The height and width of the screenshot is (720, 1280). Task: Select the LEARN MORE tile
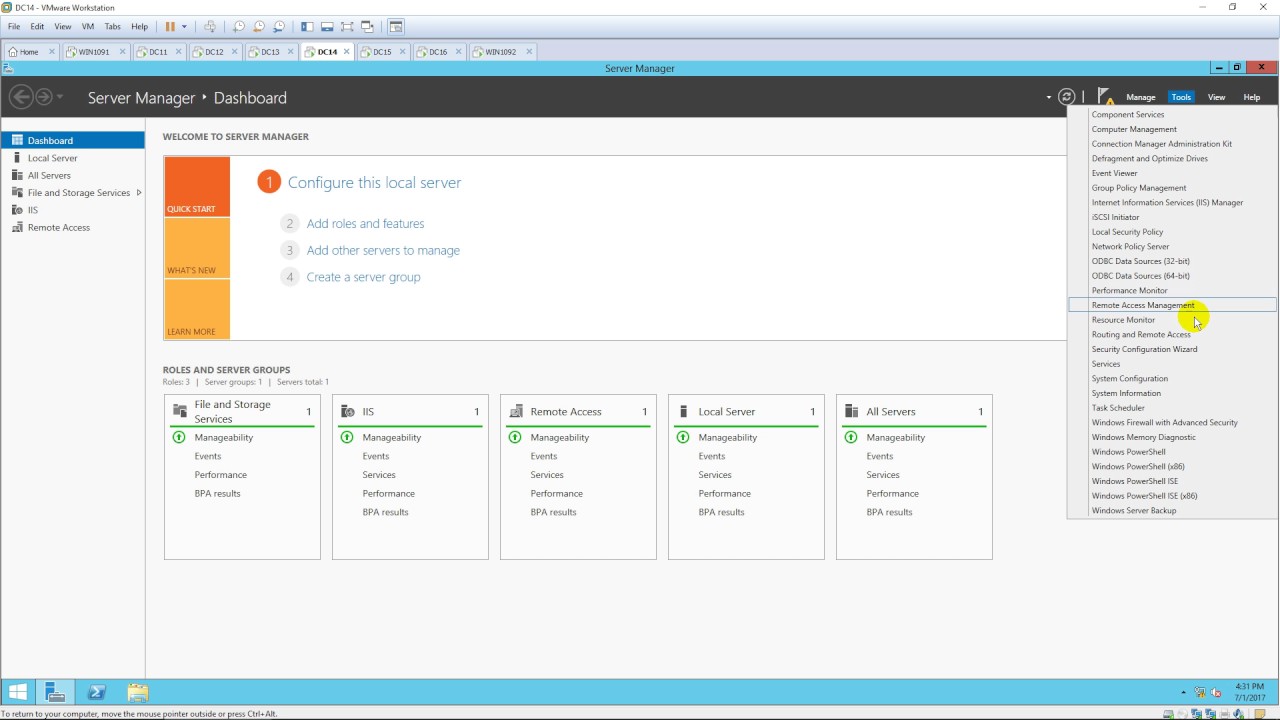coord(197,309)
